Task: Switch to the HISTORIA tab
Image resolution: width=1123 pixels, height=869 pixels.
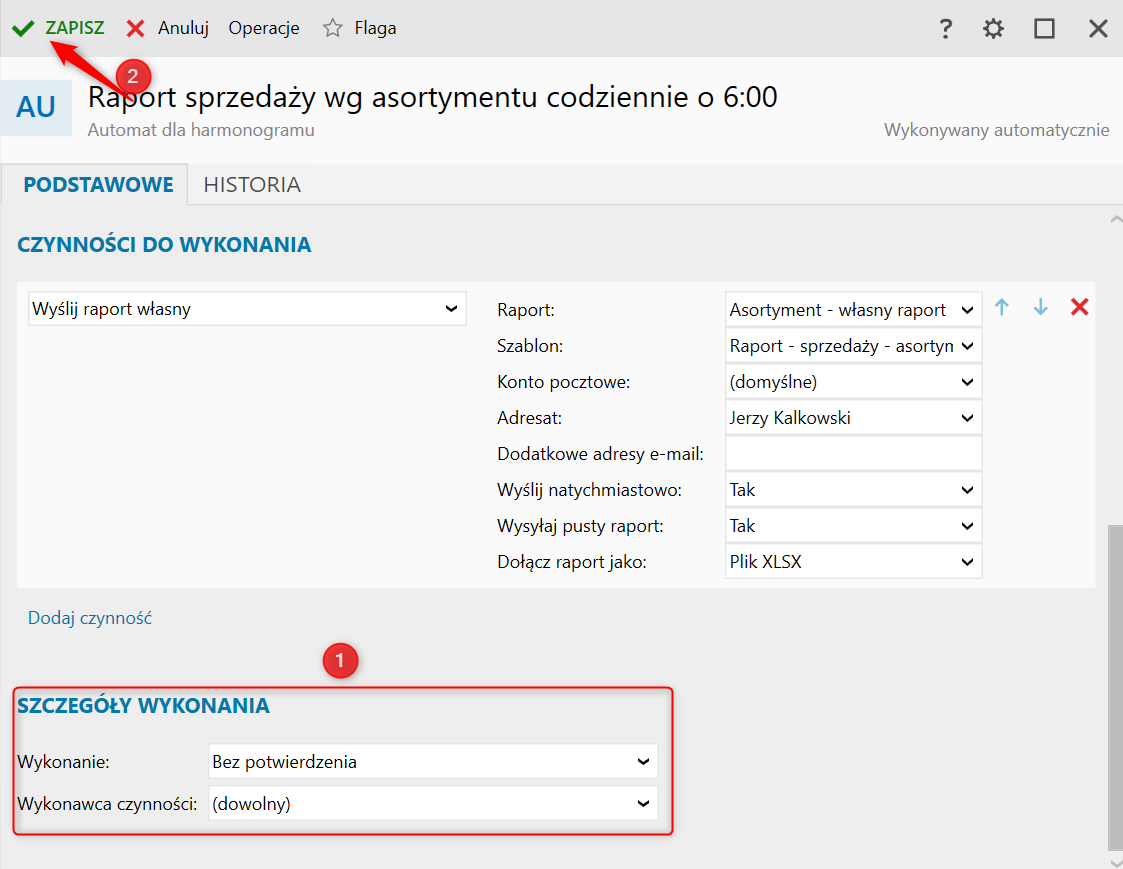Action: pos(252,185)
